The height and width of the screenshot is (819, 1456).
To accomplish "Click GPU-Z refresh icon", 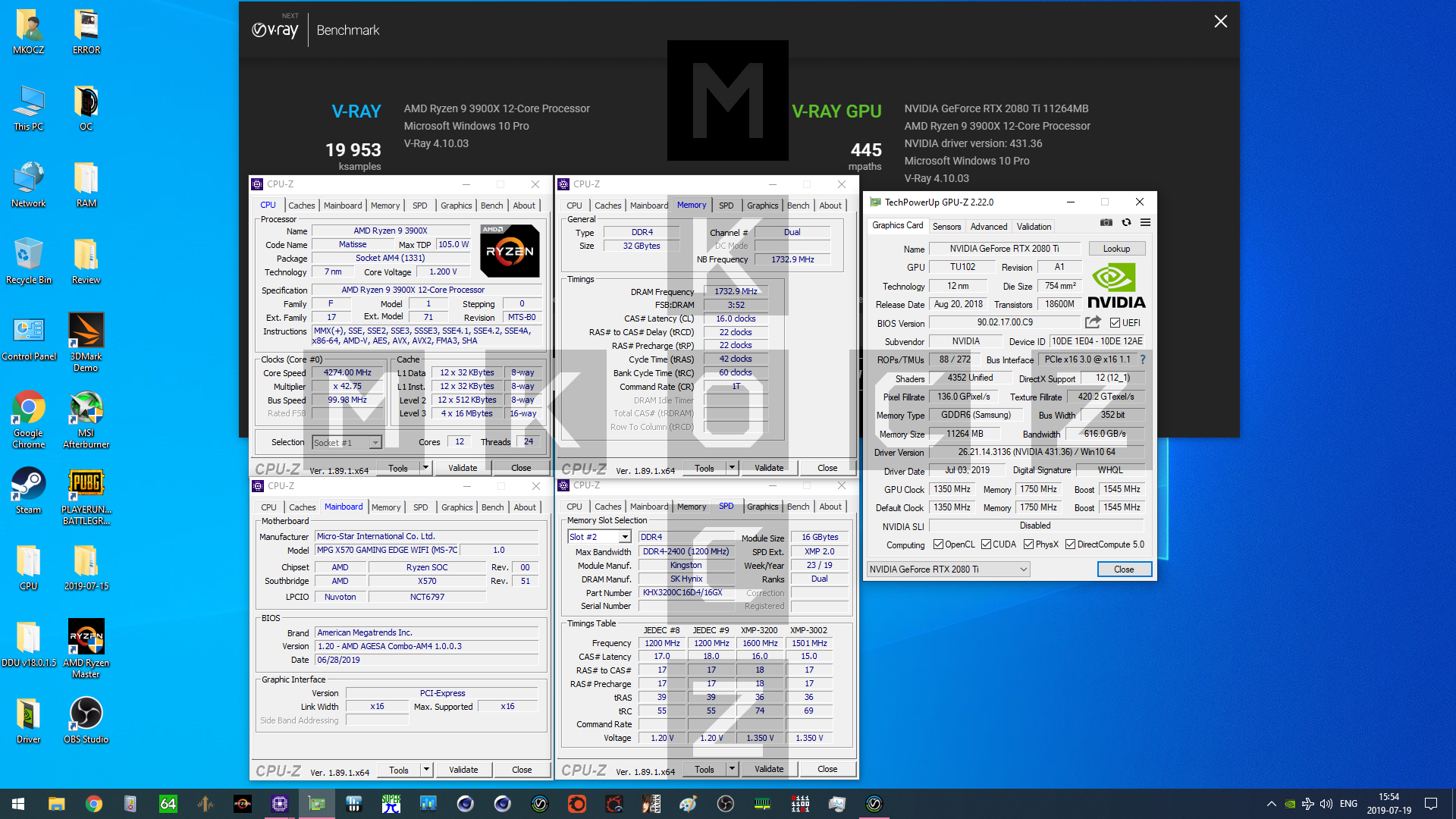I will (x=1126, y=222).
